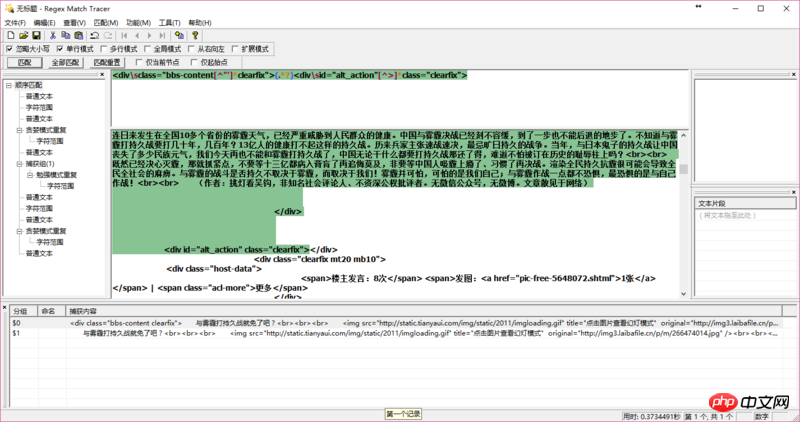800x422 pixels.
Task: Cut selection with the scissors icon
Action: 53,35
